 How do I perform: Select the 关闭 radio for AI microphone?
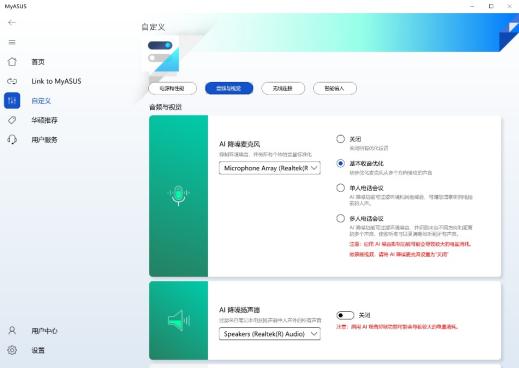pyautogui.click(x=340, y=139)
